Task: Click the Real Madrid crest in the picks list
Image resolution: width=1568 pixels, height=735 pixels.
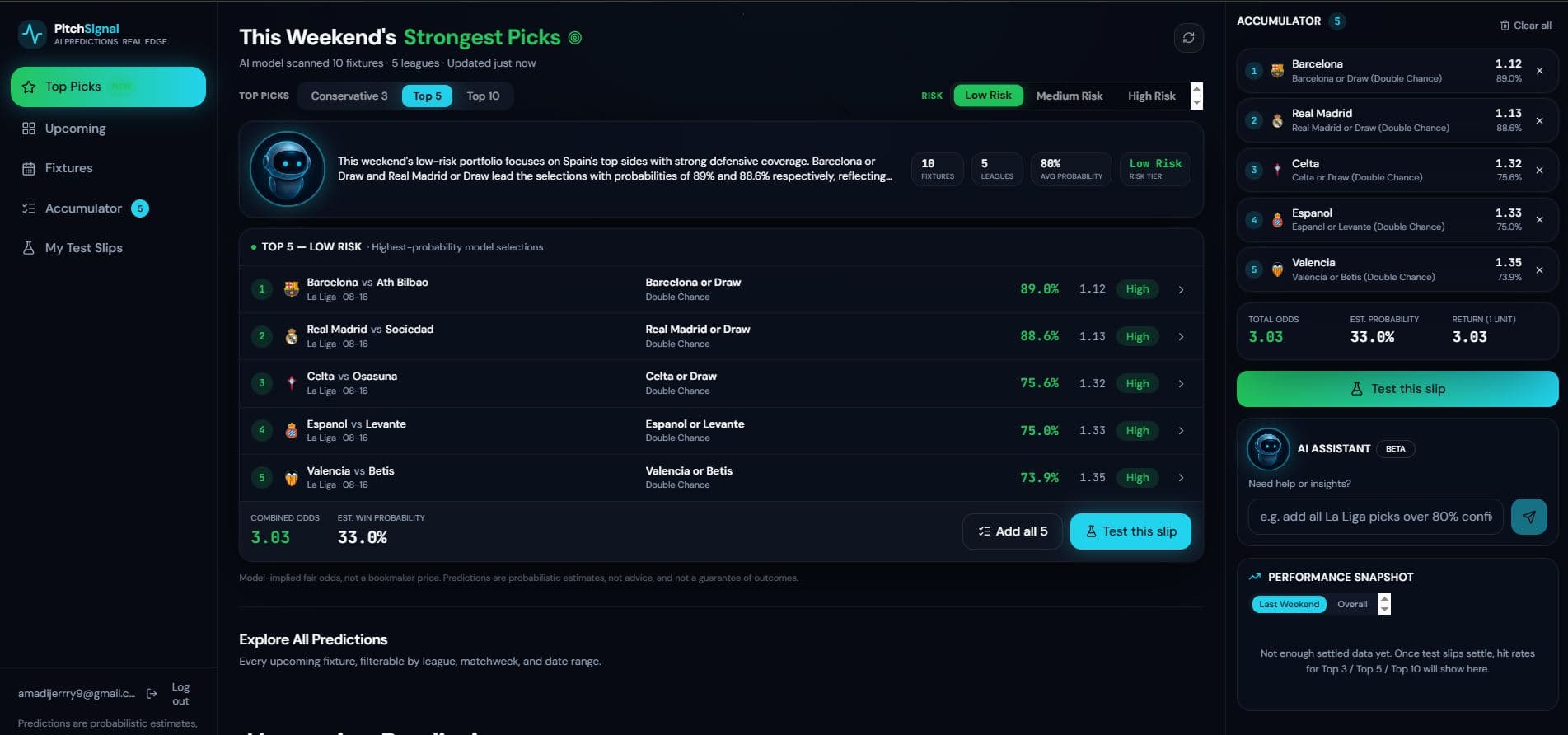Action: tap(292, 336)
